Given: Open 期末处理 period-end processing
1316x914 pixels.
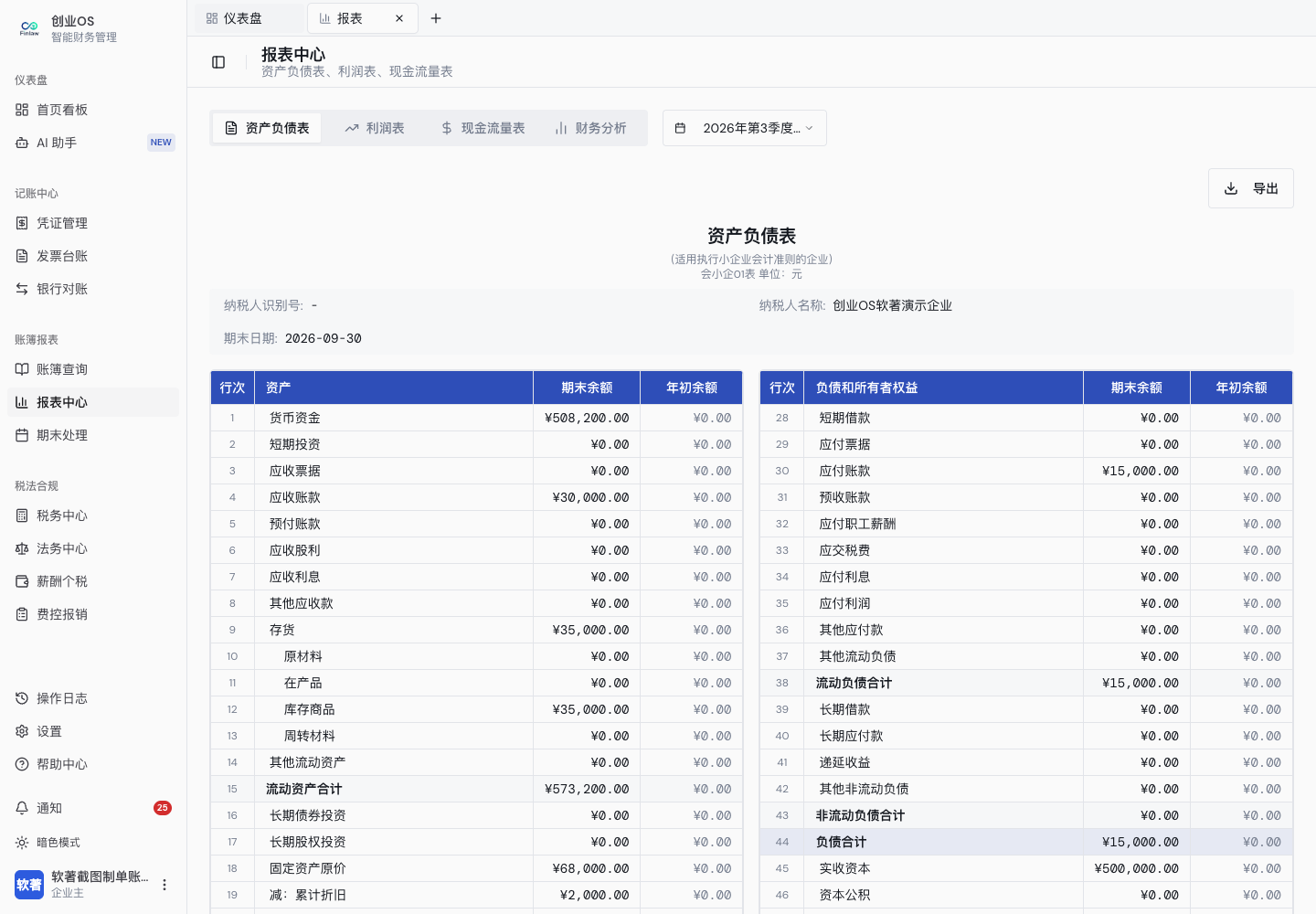Looking at the screenshot, I should (93, 435).
